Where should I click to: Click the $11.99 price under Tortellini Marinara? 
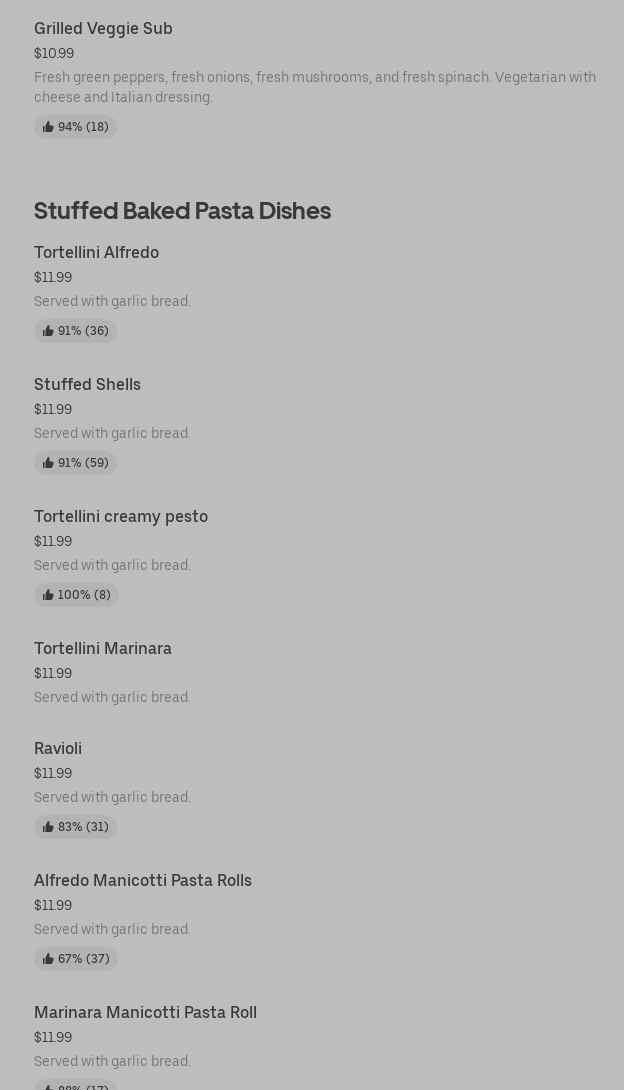point(53,673)
